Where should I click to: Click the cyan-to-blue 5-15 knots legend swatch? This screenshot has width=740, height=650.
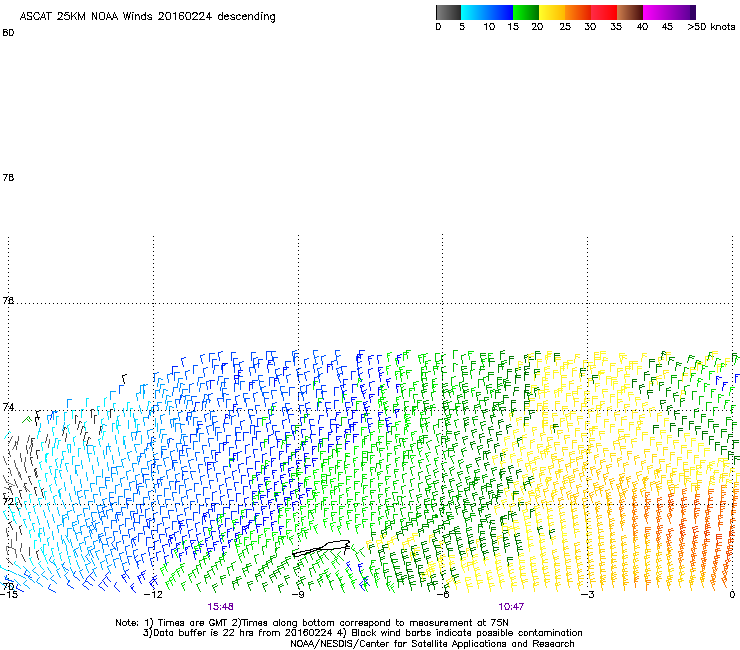(487, 12)
